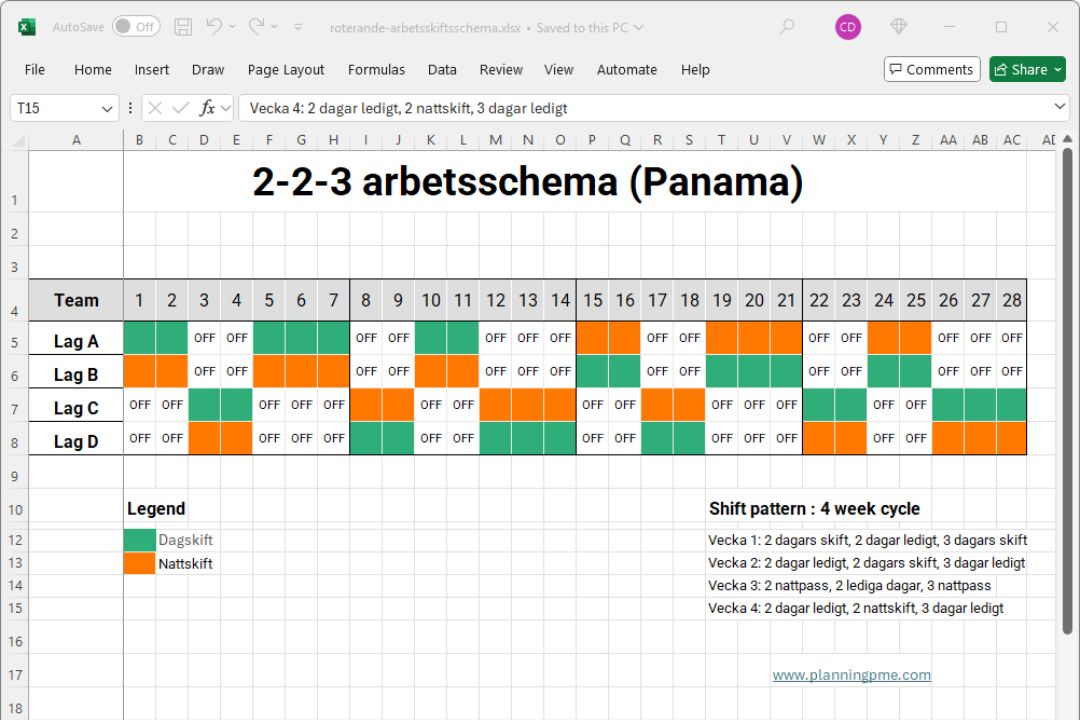Screen dimensions: 1080x720
Task: Select the green Dagskift legend swatch
Action: coord(139,540)
